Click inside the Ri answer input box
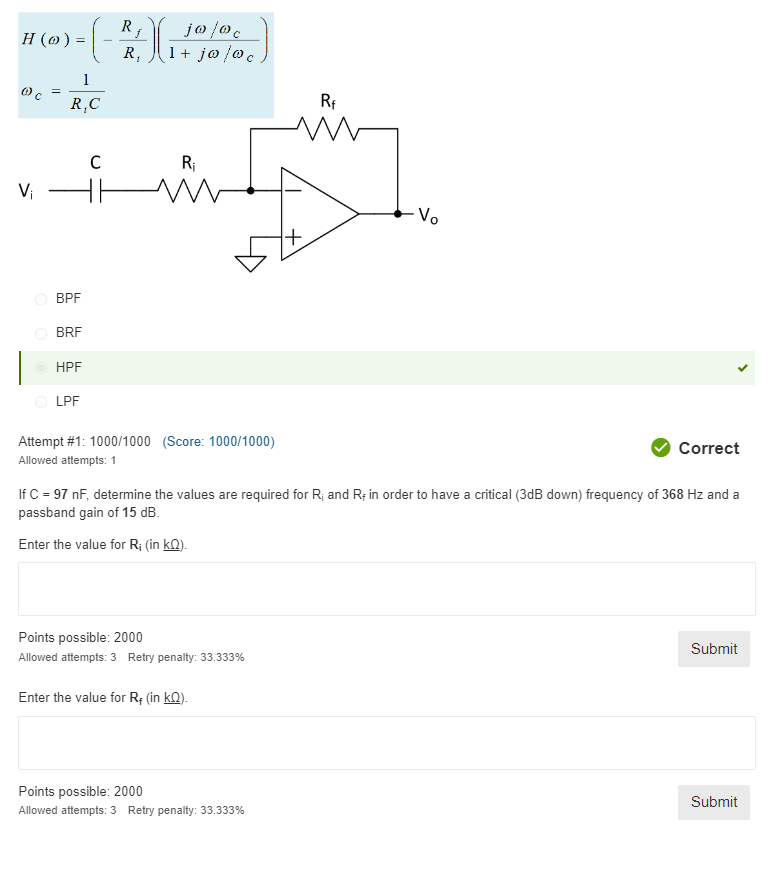Screen dimensions: 777x879 [x=388, y=588]
